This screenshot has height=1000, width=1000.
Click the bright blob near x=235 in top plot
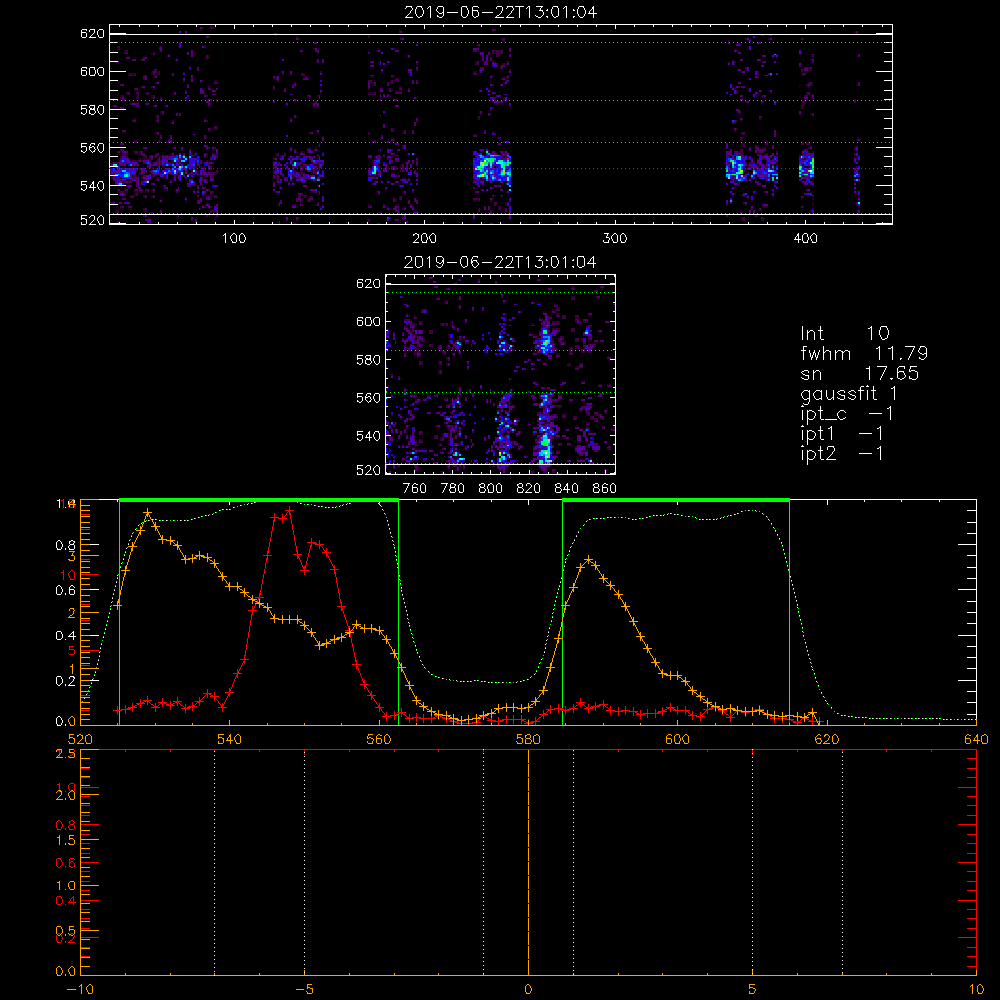(492, 167)
